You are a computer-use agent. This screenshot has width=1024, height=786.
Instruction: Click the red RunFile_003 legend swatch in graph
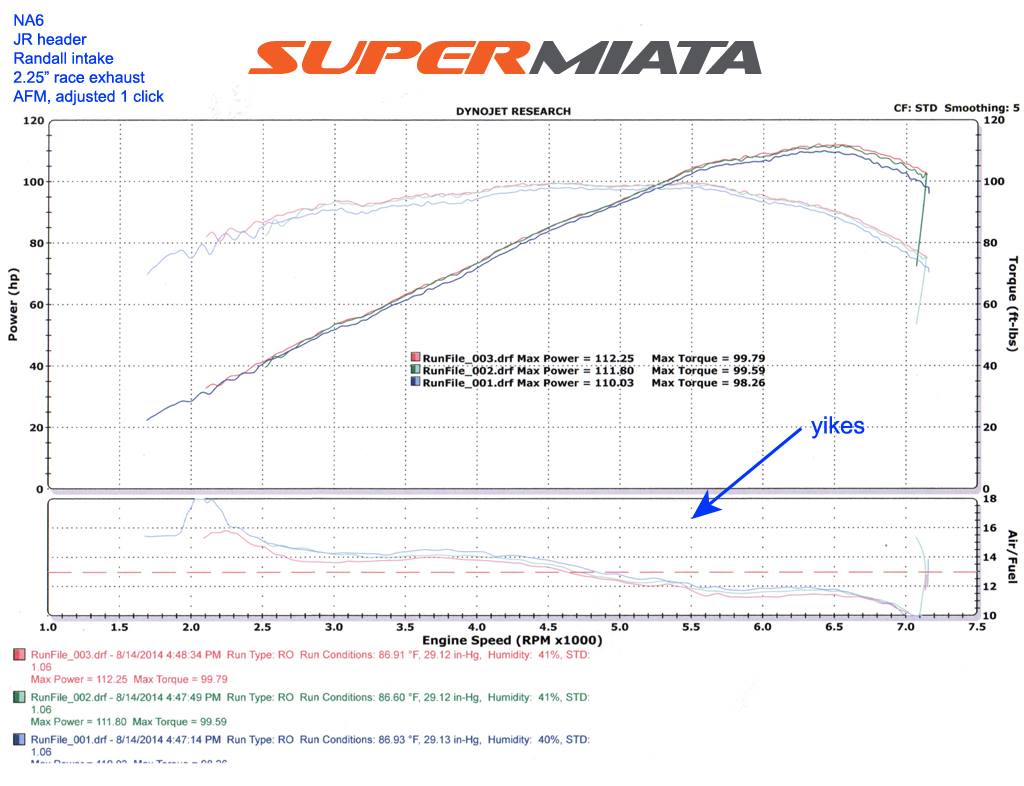point(415,357)
